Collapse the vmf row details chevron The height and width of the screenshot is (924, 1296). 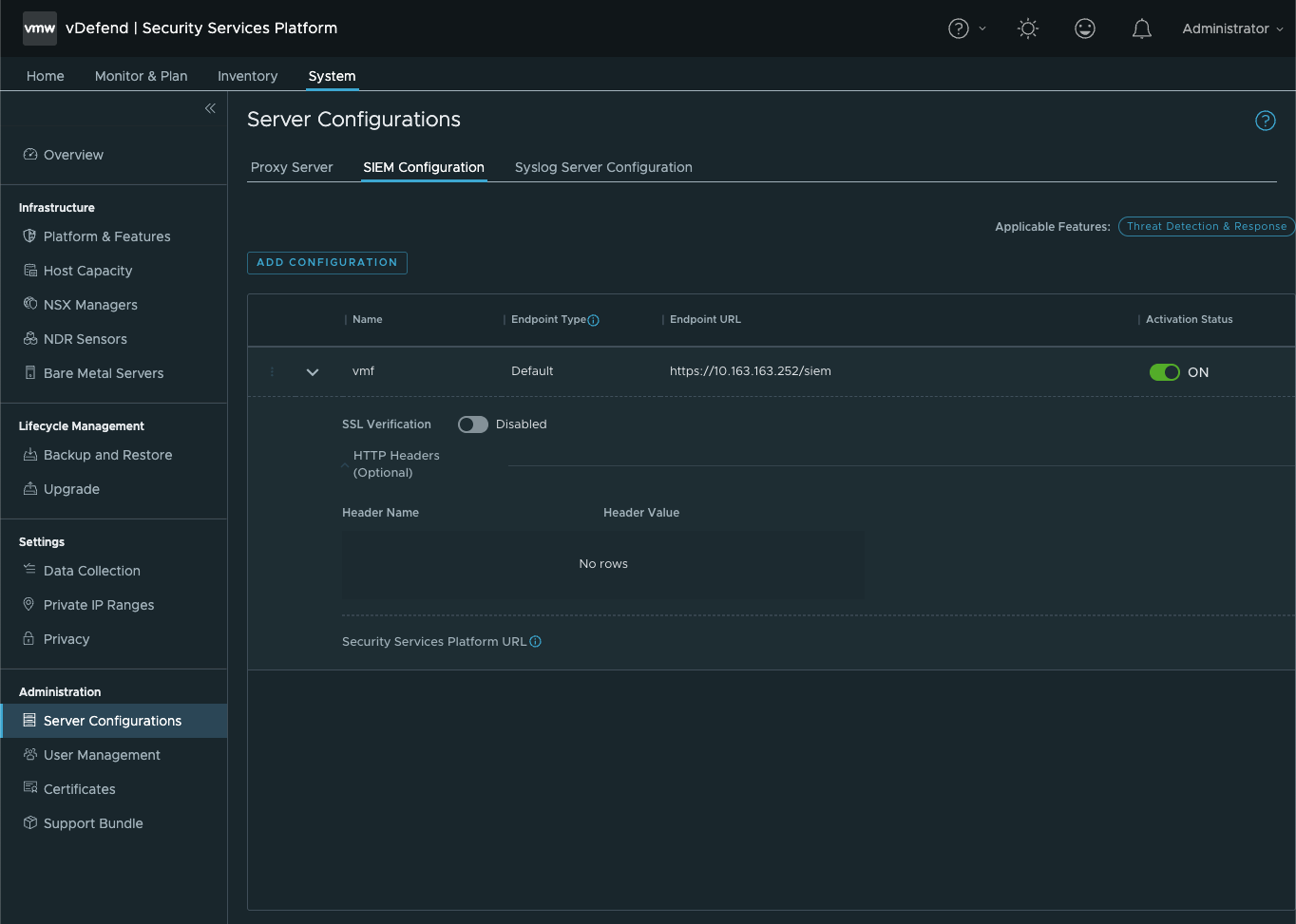[313, 372]
